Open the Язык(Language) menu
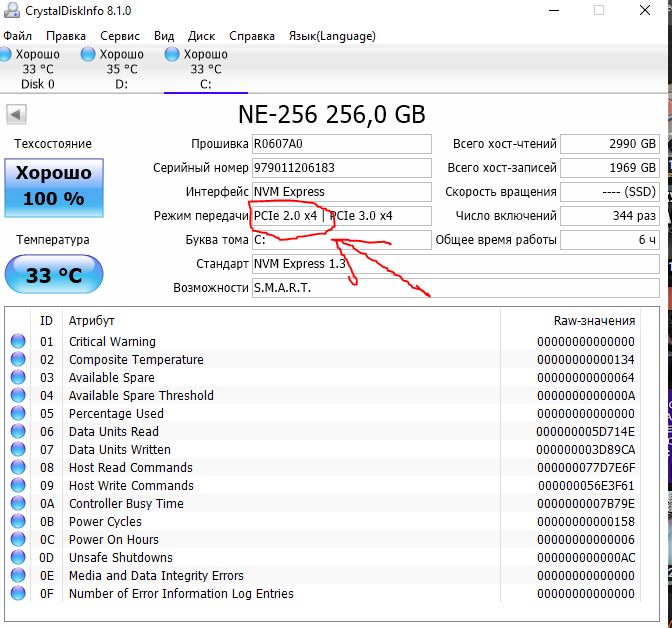Image resolution: width=672 pixels, height=628 pixels. [x=332, y=36]
